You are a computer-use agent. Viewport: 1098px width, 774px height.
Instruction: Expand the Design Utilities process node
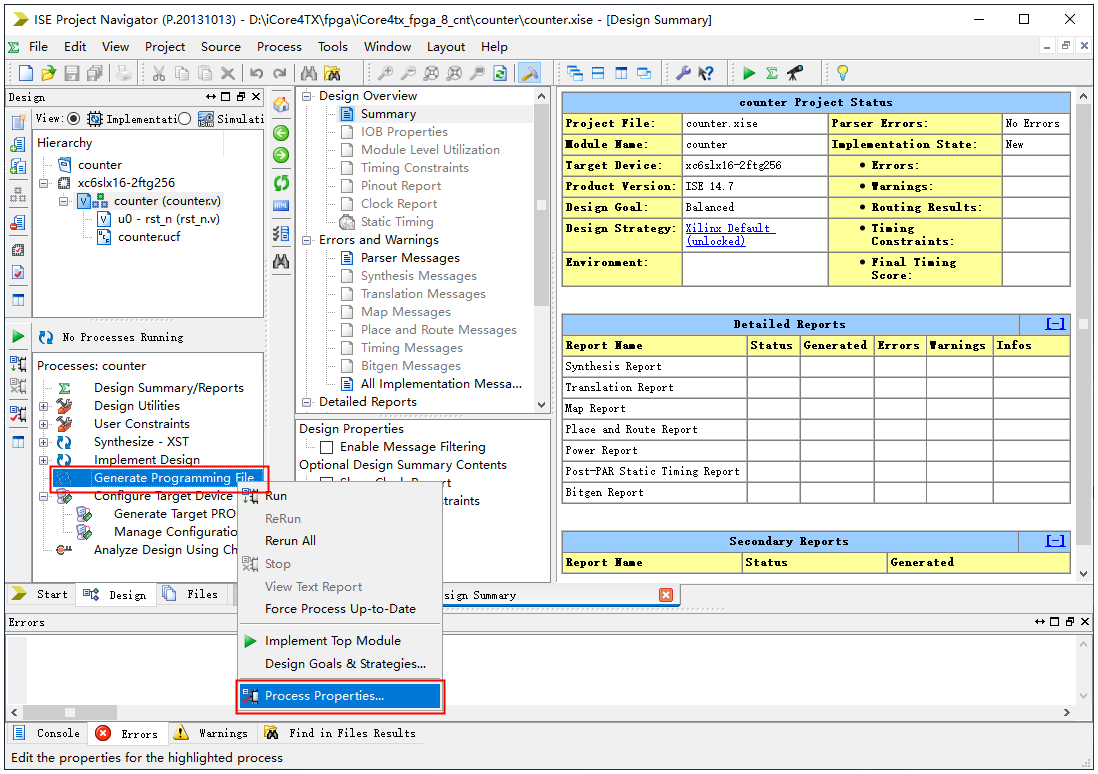[x=44, y=406]
